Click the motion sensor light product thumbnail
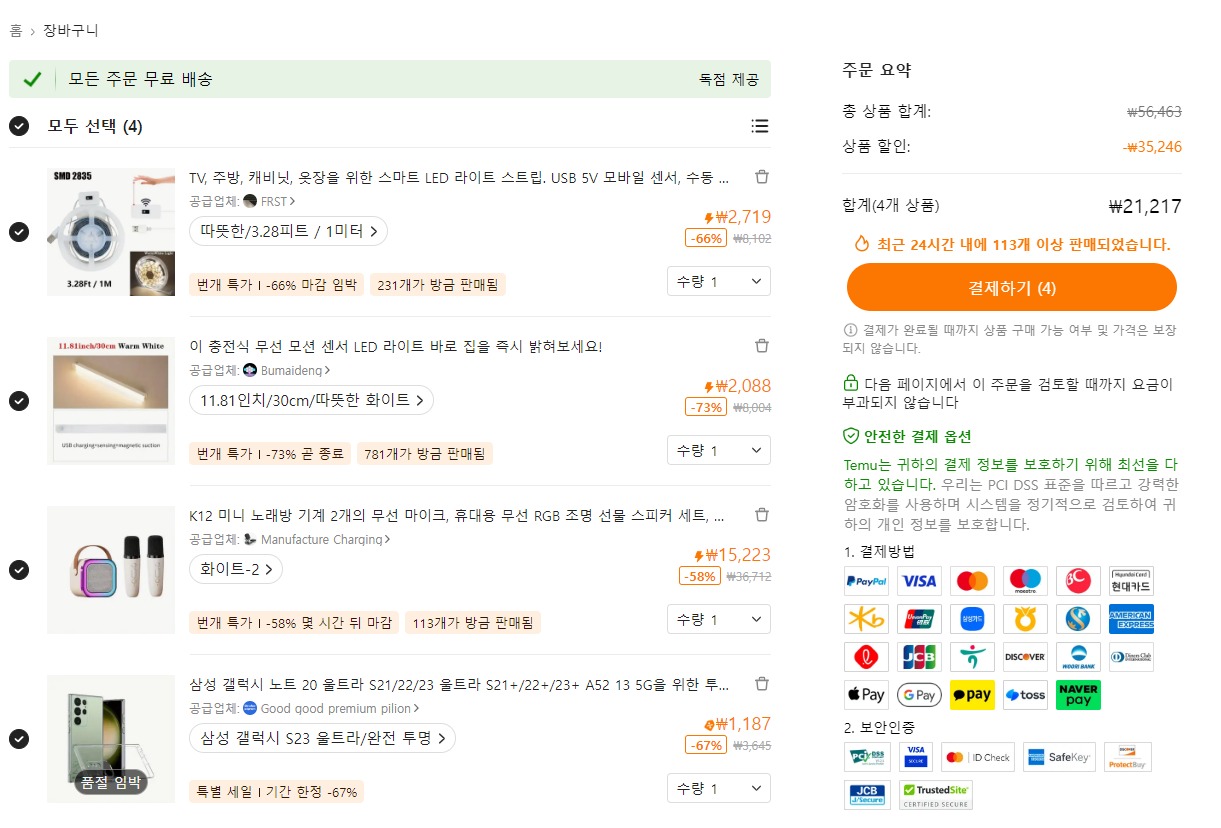Image resolution: width=1221 pixels, height=828 pixels. (111, 401)
